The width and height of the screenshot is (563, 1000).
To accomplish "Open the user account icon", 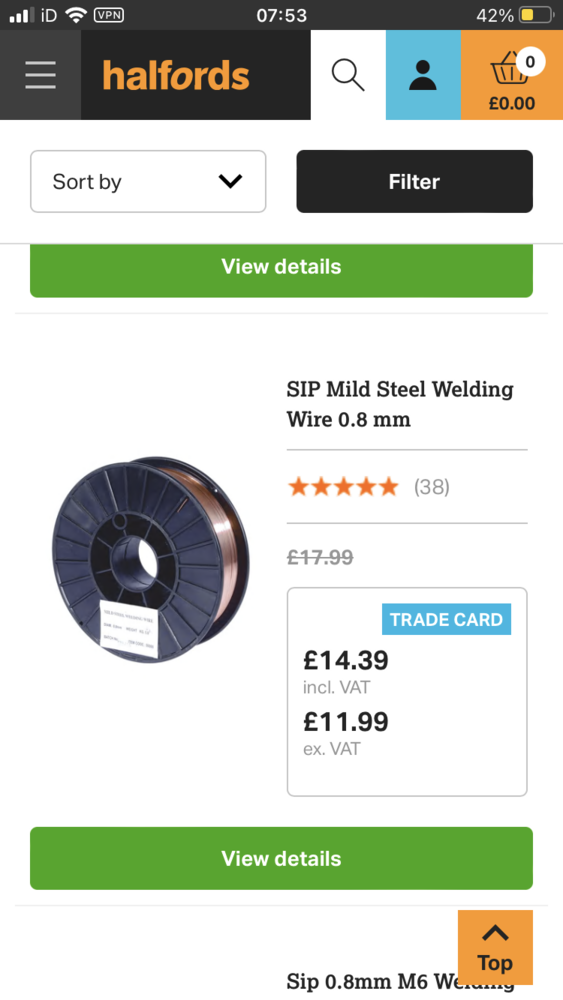I will 423,75.
